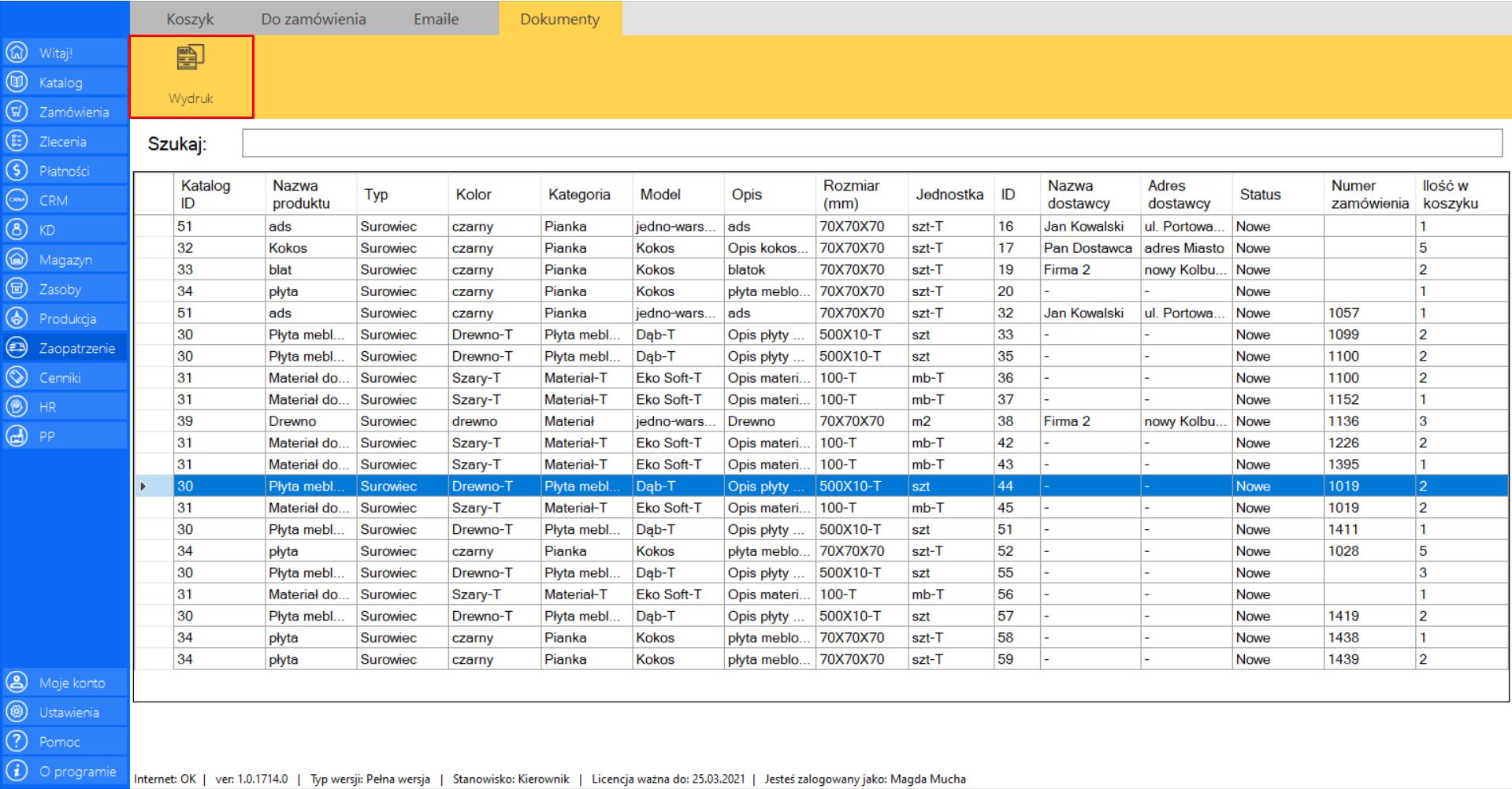The image size is (1512, 789).
Task: Open the Emaile tab
Action: pos(436,19)
